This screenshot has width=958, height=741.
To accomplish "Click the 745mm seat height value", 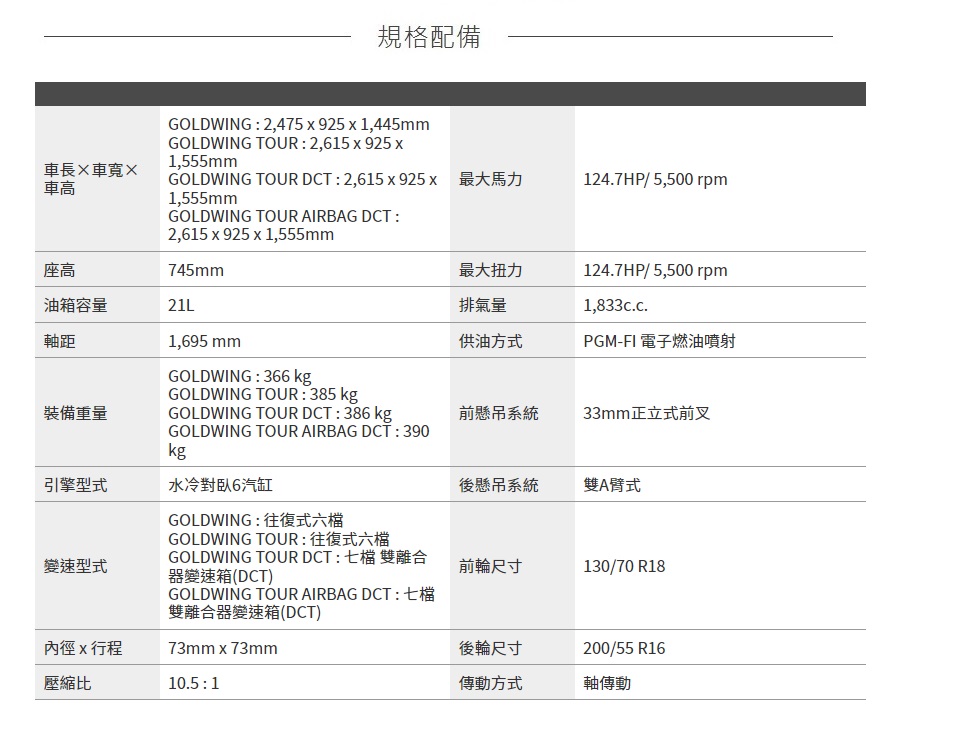I will pos(196,270).
